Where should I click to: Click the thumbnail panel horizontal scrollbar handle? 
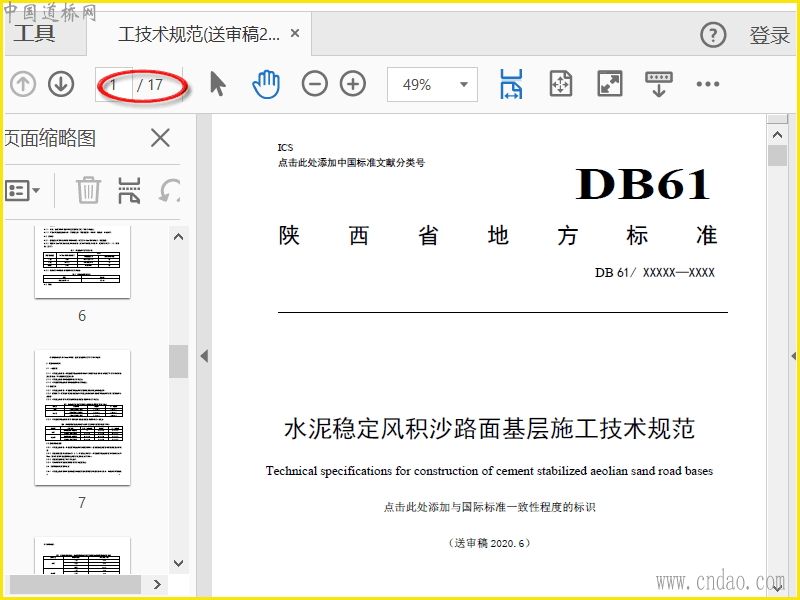click(x=75, y=584)
